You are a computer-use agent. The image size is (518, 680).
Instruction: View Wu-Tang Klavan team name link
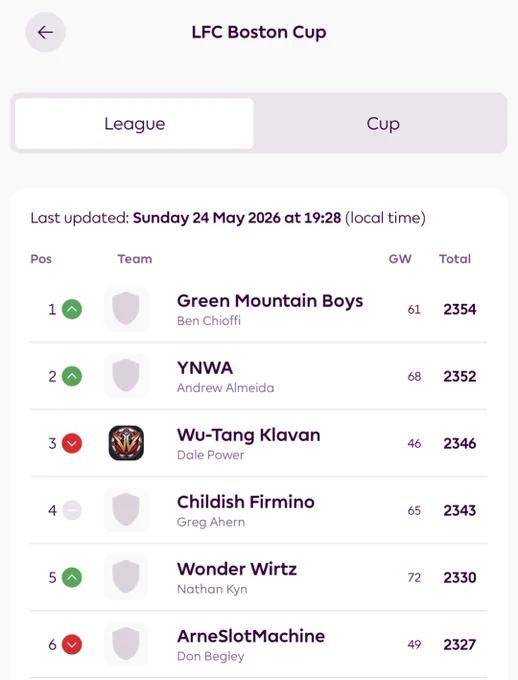click(249, 435)
